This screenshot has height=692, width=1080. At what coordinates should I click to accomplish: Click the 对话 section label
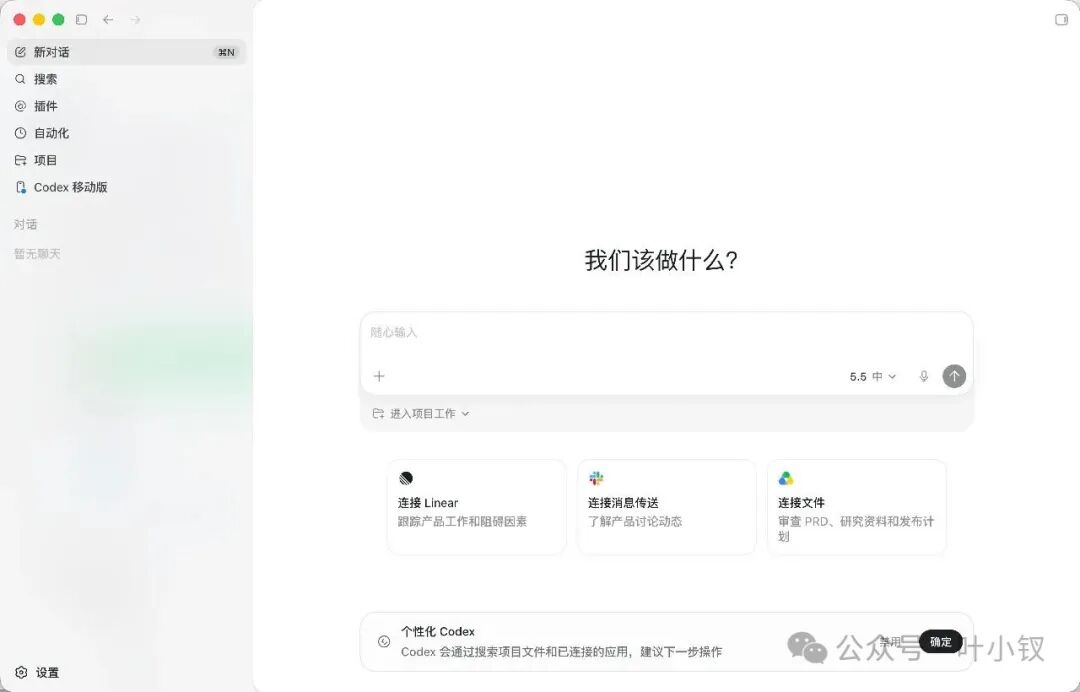point(25,224)
